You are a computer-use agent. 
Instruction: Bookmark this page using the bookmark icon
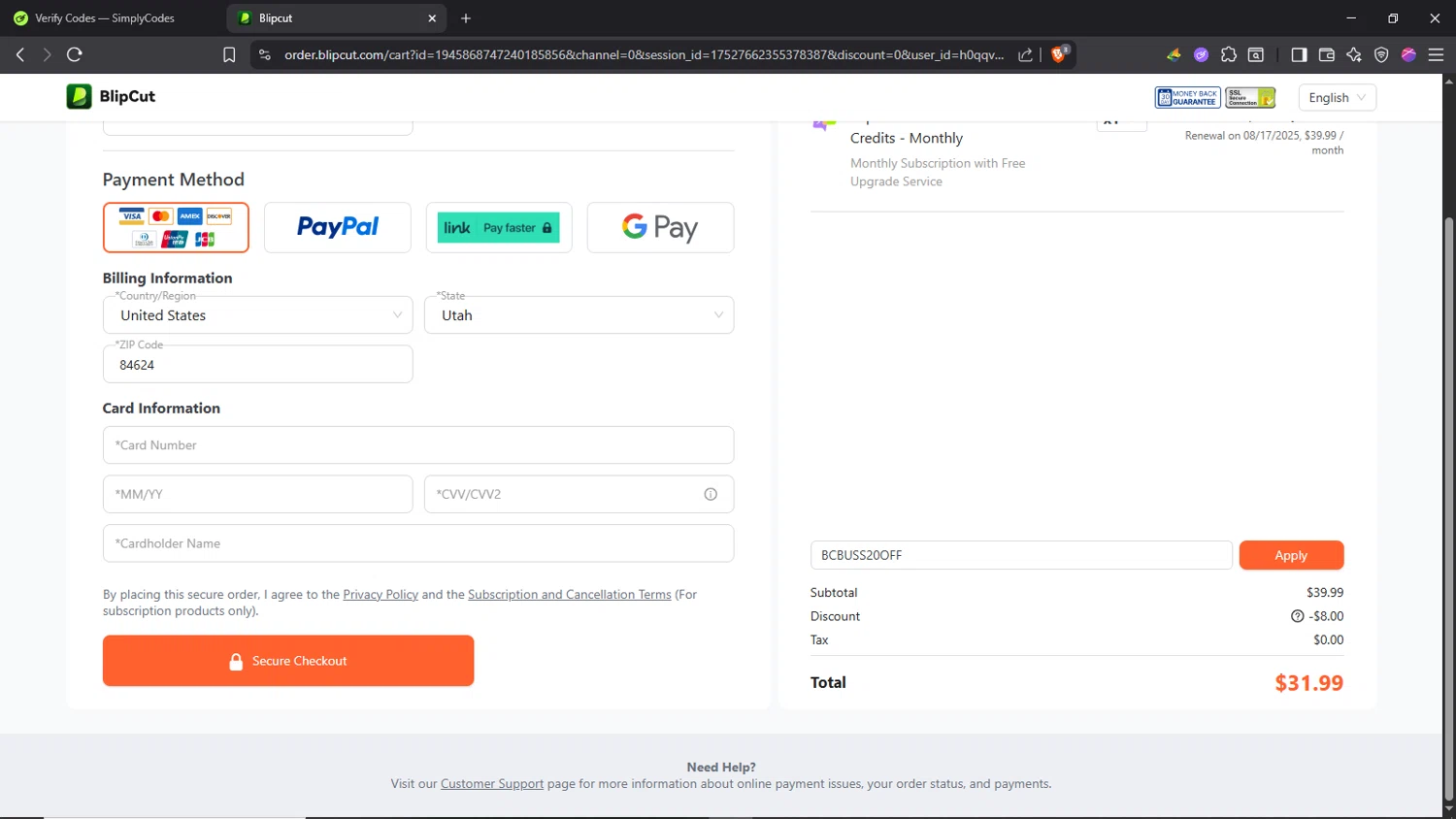pyautogui.click(x=229, y=55)
